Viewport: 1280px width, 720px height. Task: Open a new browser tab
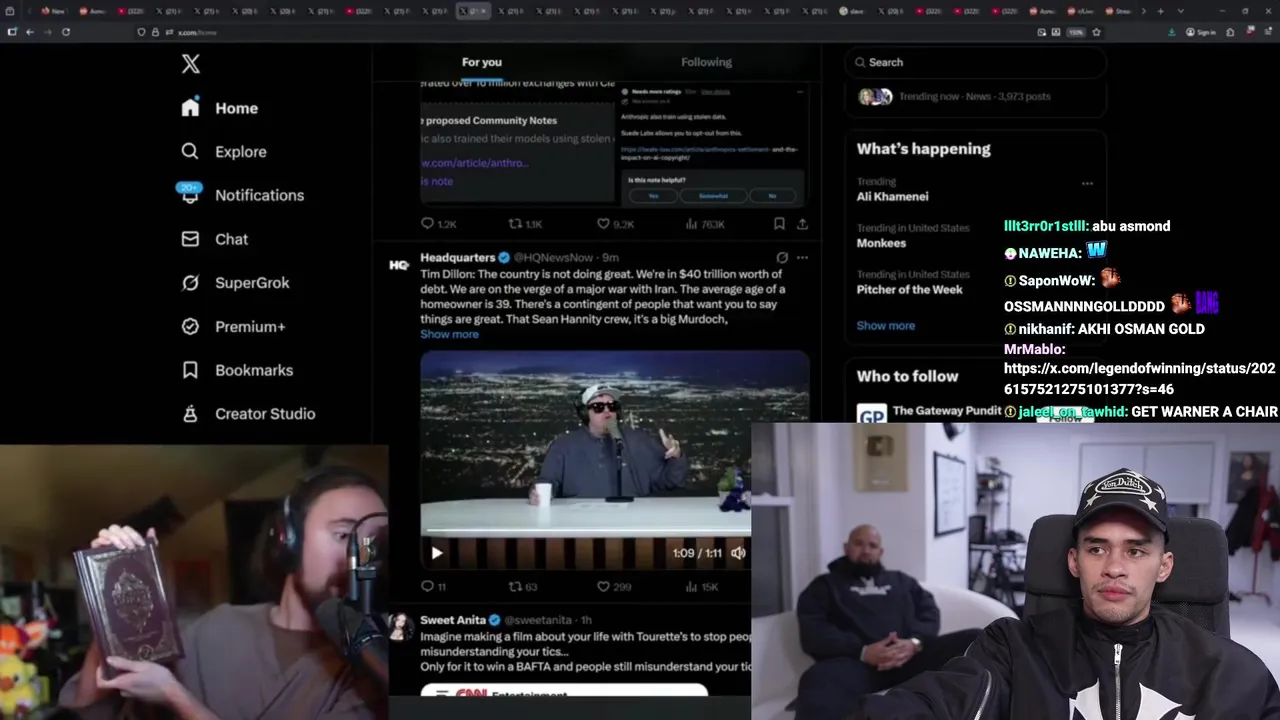[x=1160, y=11]
